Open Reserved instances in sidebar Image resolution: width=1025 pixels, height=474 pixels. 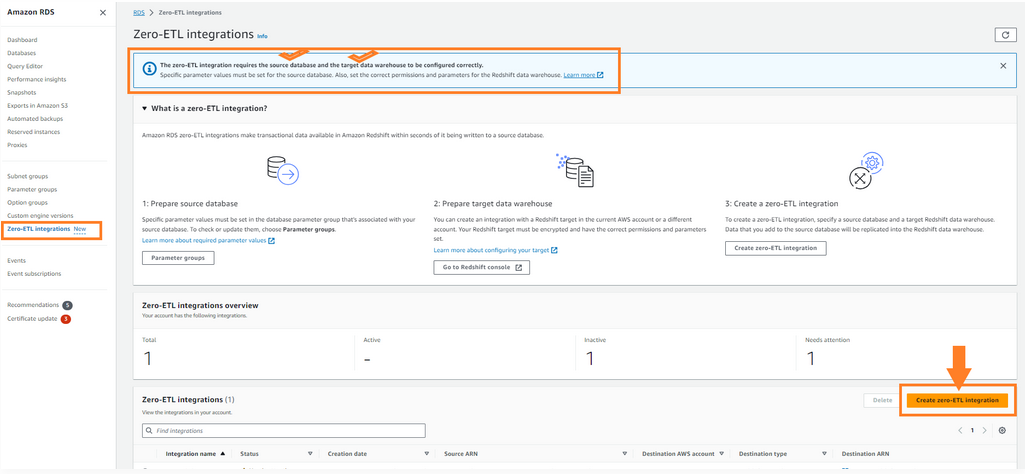pos(33,131)
